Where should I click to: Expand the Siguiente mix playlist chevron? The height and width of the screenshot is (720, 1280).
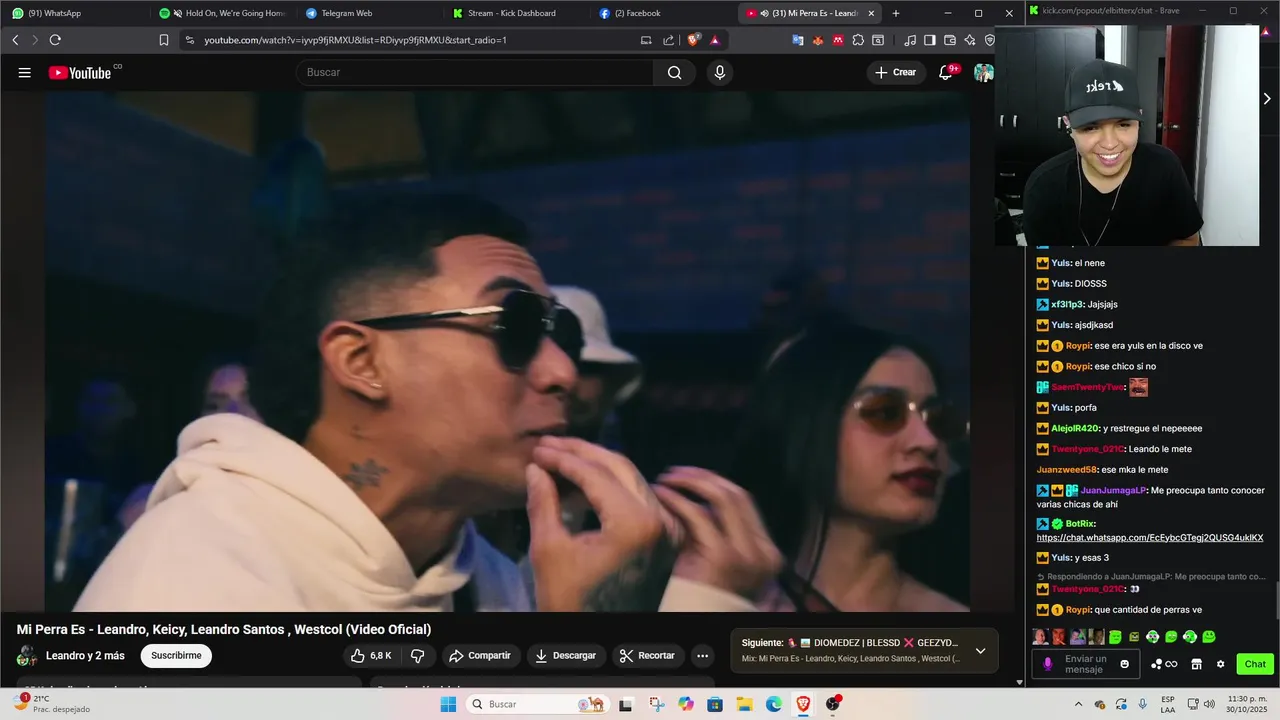(980, 651)
